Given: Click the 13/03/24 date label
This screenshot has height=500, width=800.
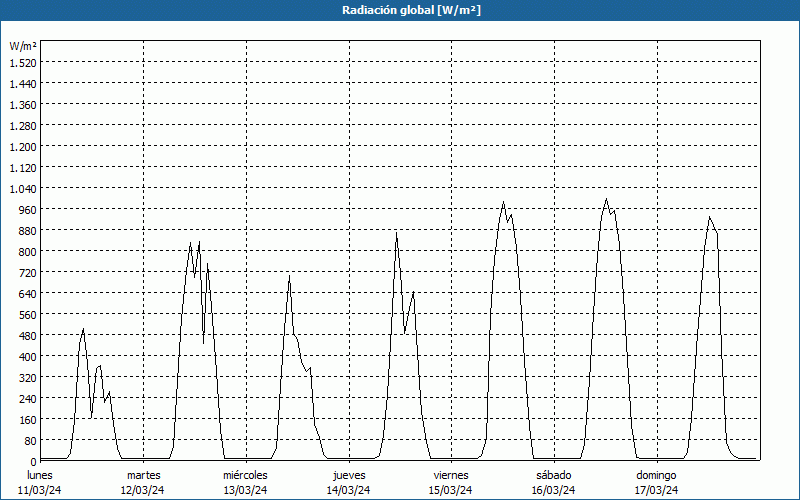Looking at the screenshot, I should tap(245, 490).
